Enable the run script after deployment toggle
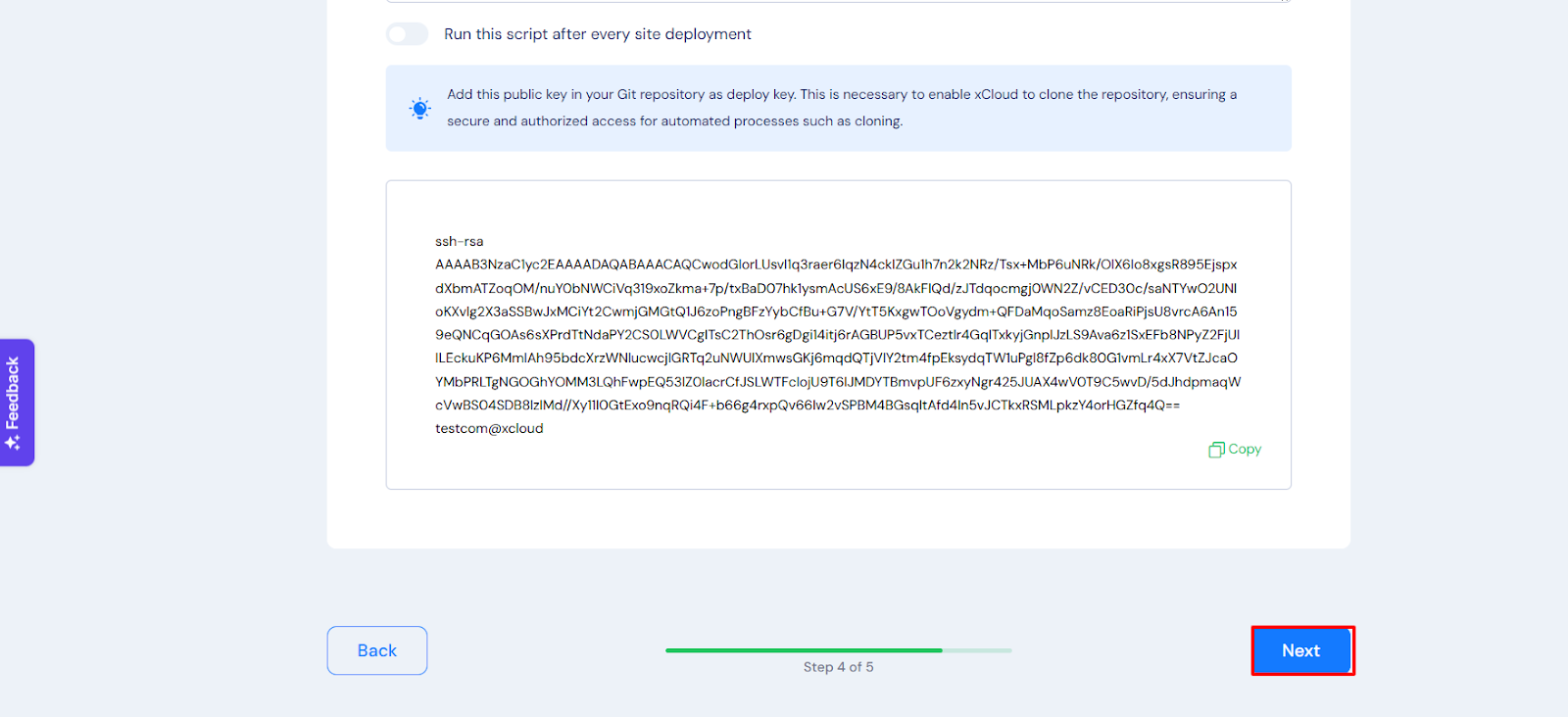1568x717 pixels. (x=407, y=34)
